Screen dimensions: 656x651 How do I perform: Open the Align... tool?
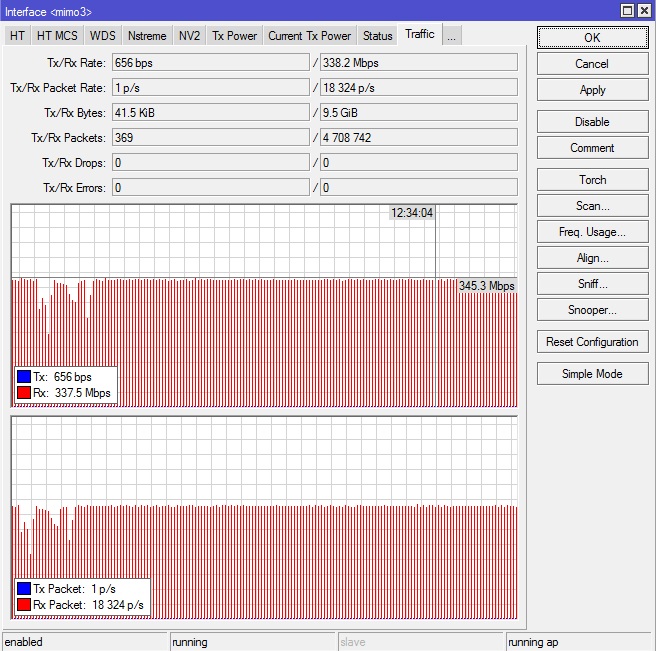[x=592, y=258]
